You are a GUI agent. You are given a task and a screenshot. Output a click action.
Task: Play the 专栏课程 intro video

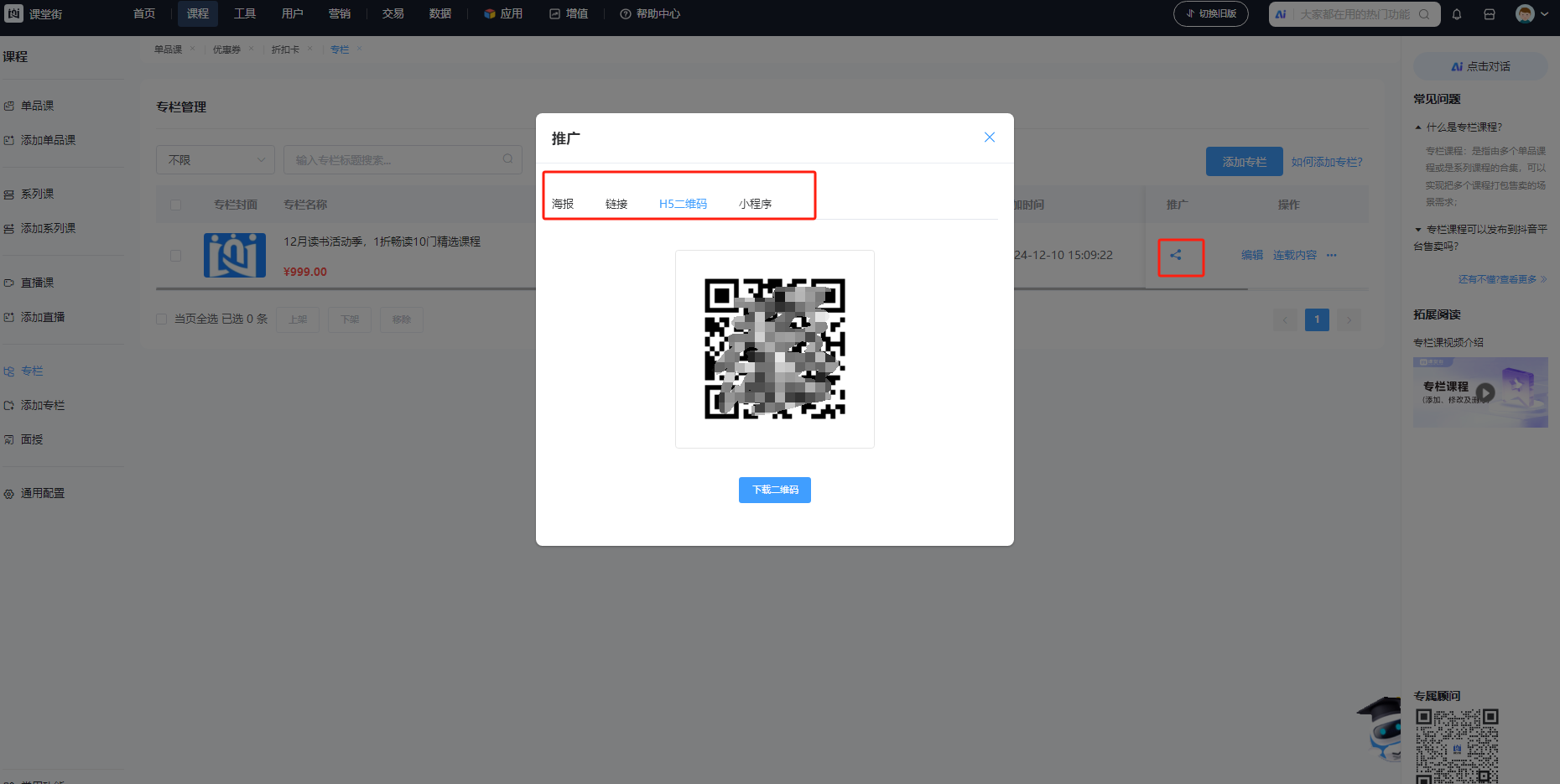pos(1485,392)
